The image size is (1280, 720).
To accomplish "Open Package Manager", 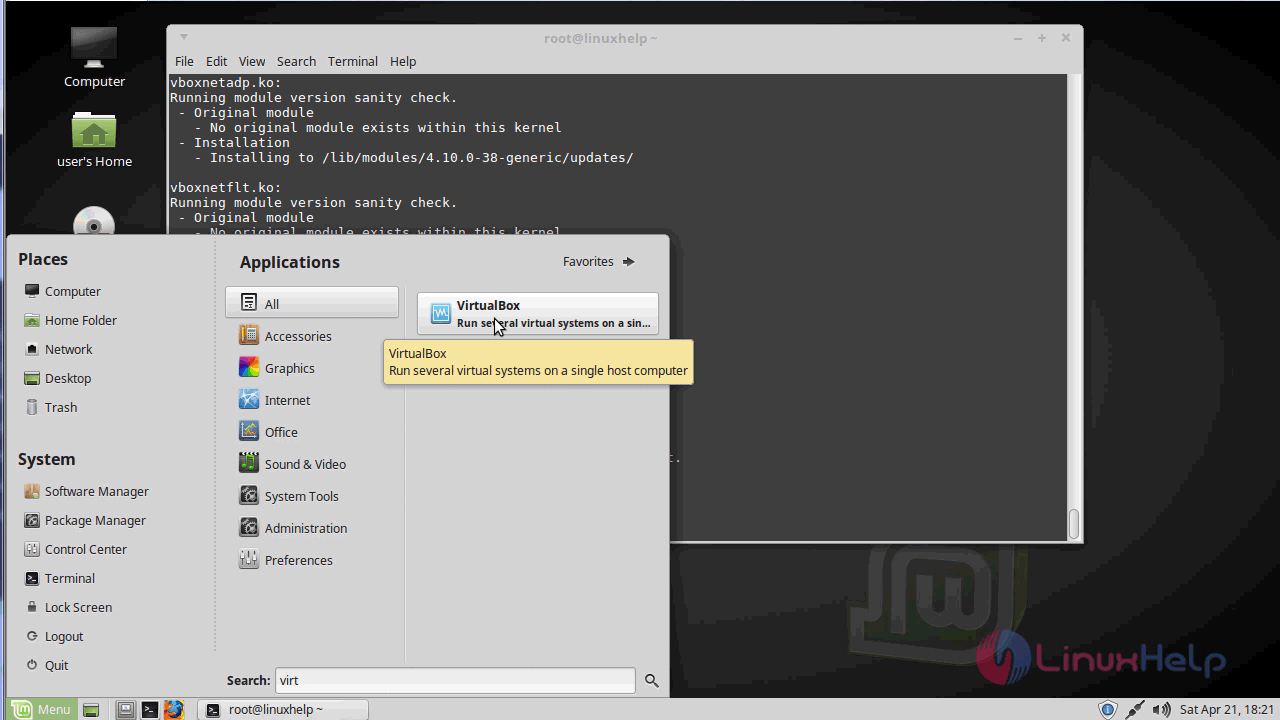I will click(x=85, y=520).
